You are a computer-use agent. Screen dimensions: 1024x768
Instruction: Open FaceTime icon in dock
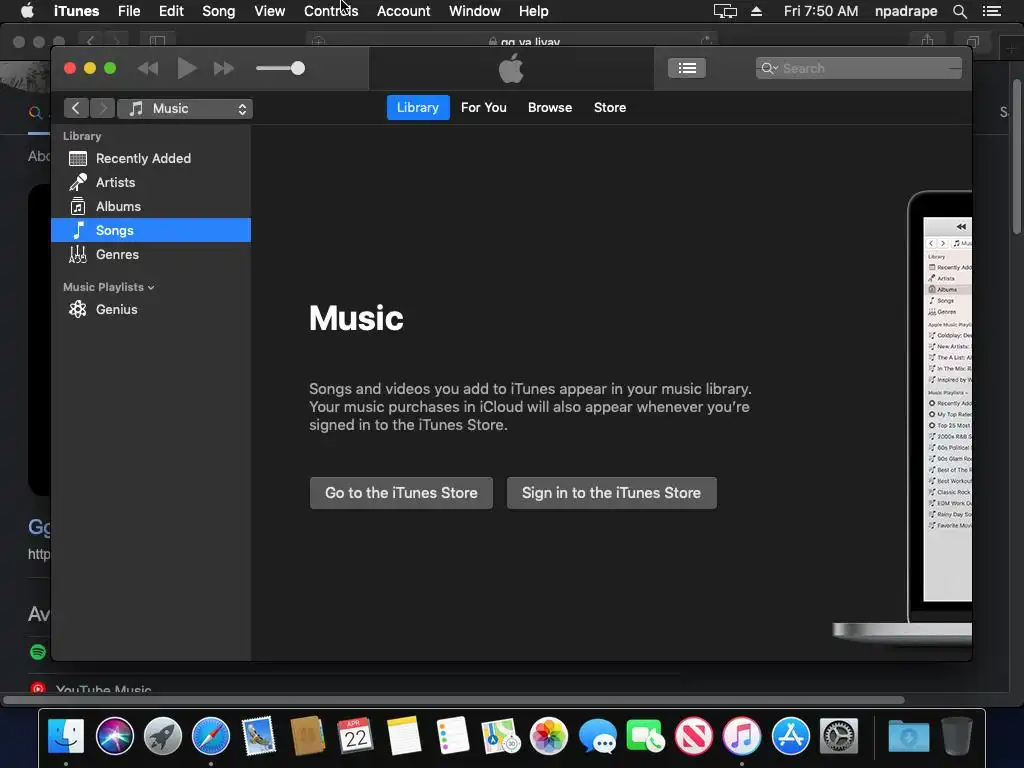(645, 736)
